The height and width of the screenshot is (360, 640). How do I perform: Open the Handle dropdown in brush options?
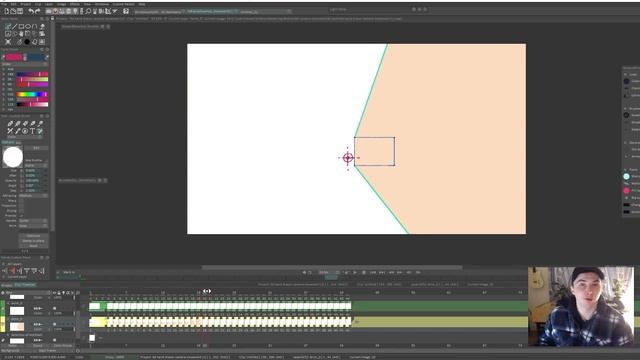pyautogui.click(x=33, y=221)
